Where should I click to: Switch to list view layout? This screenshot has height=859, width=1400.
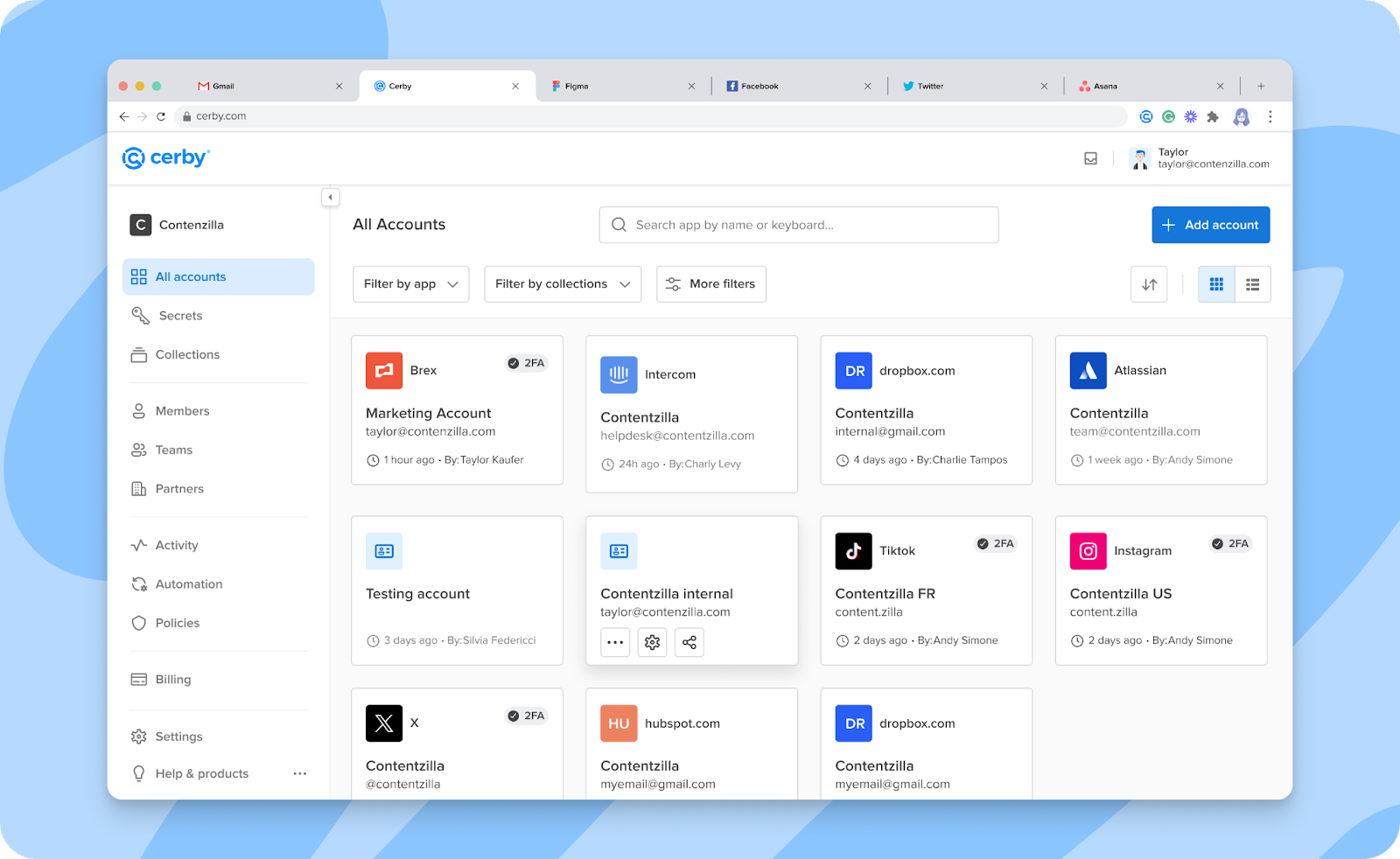click(x=1253, y=284)
